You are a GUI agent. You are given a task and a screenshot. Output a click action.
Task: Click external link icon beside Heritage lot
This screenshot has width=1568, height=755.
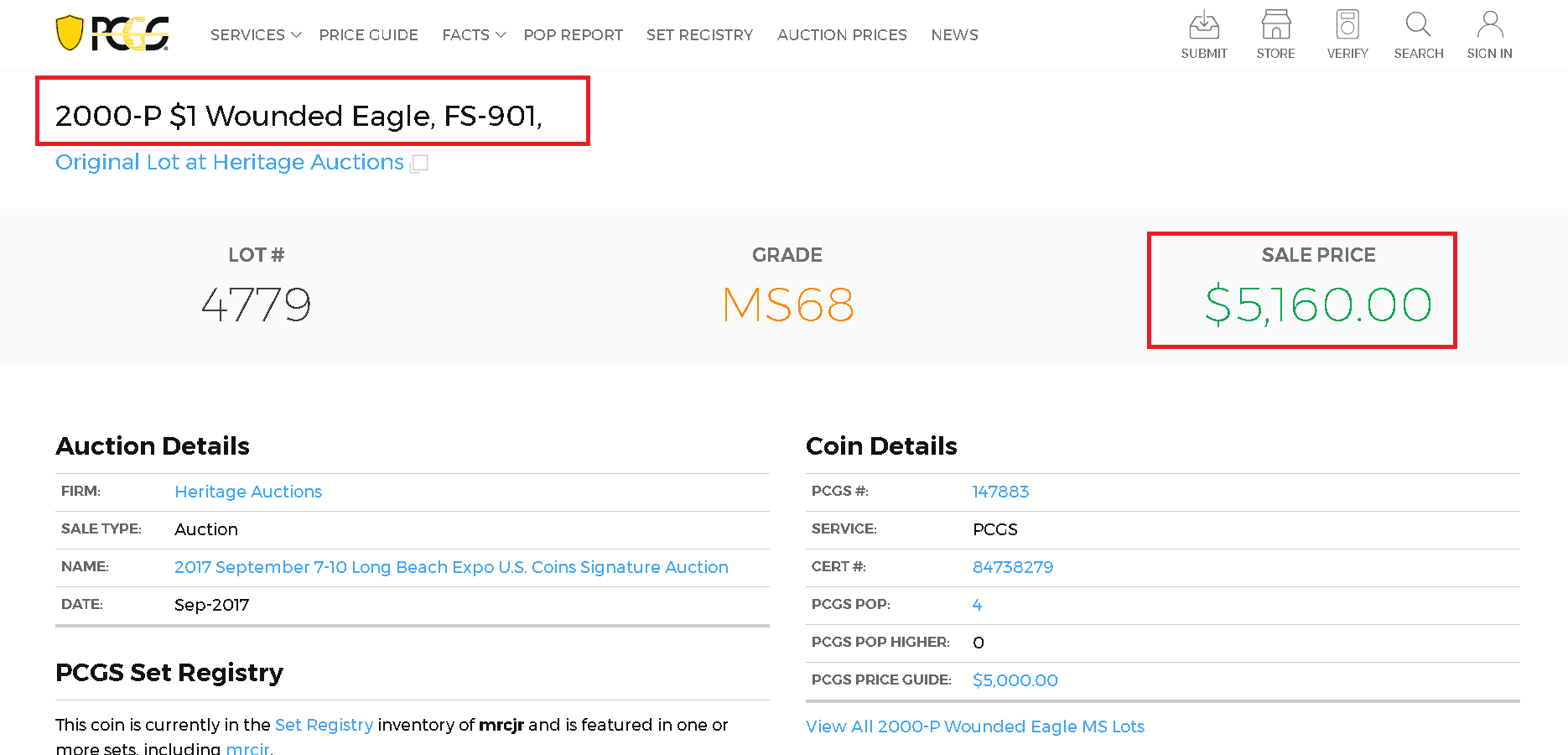[x=419, y=164]
